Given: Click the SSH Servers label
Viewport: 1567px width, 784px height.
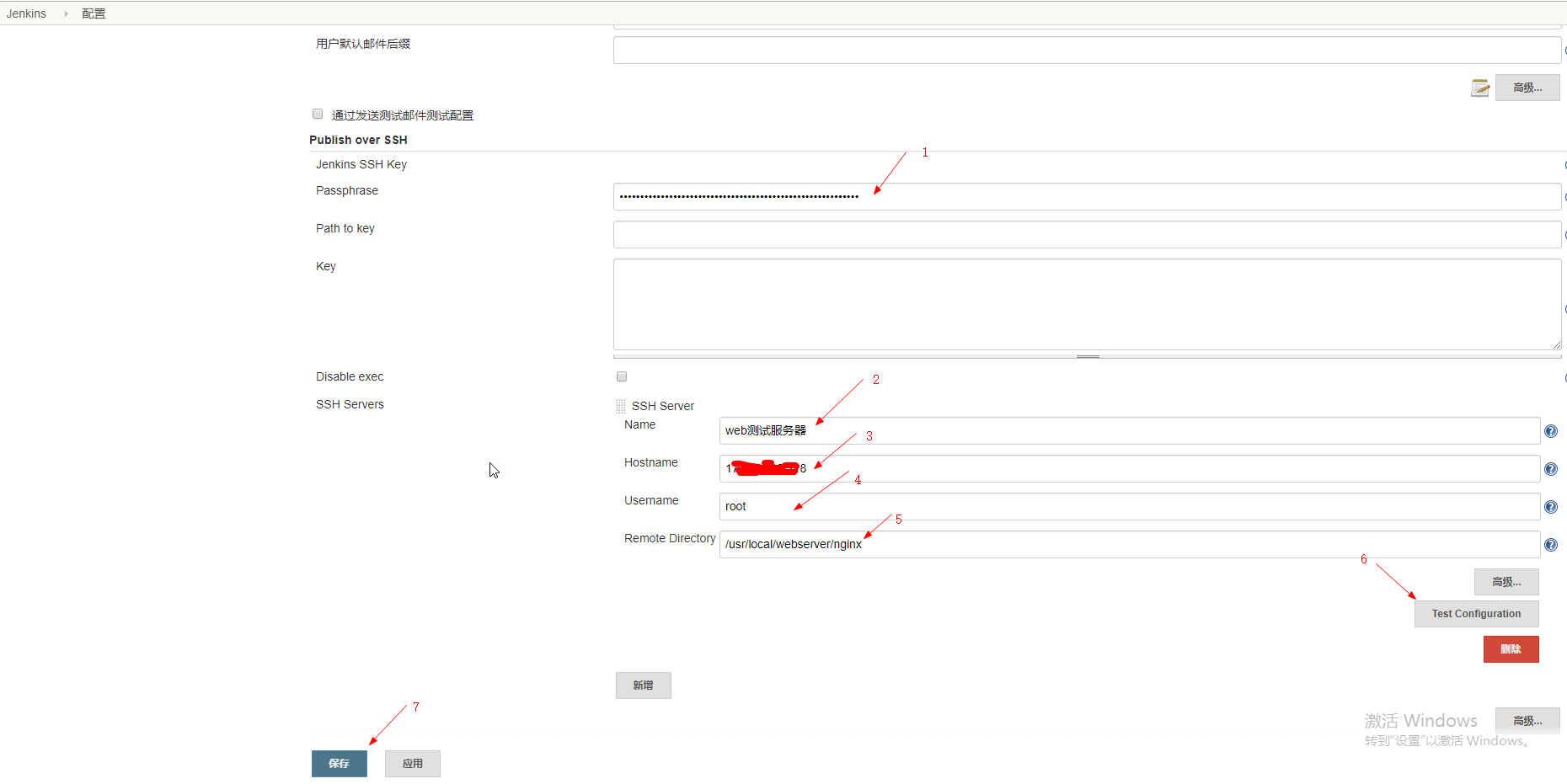Looking at the screenshot, I should (350, 404).
